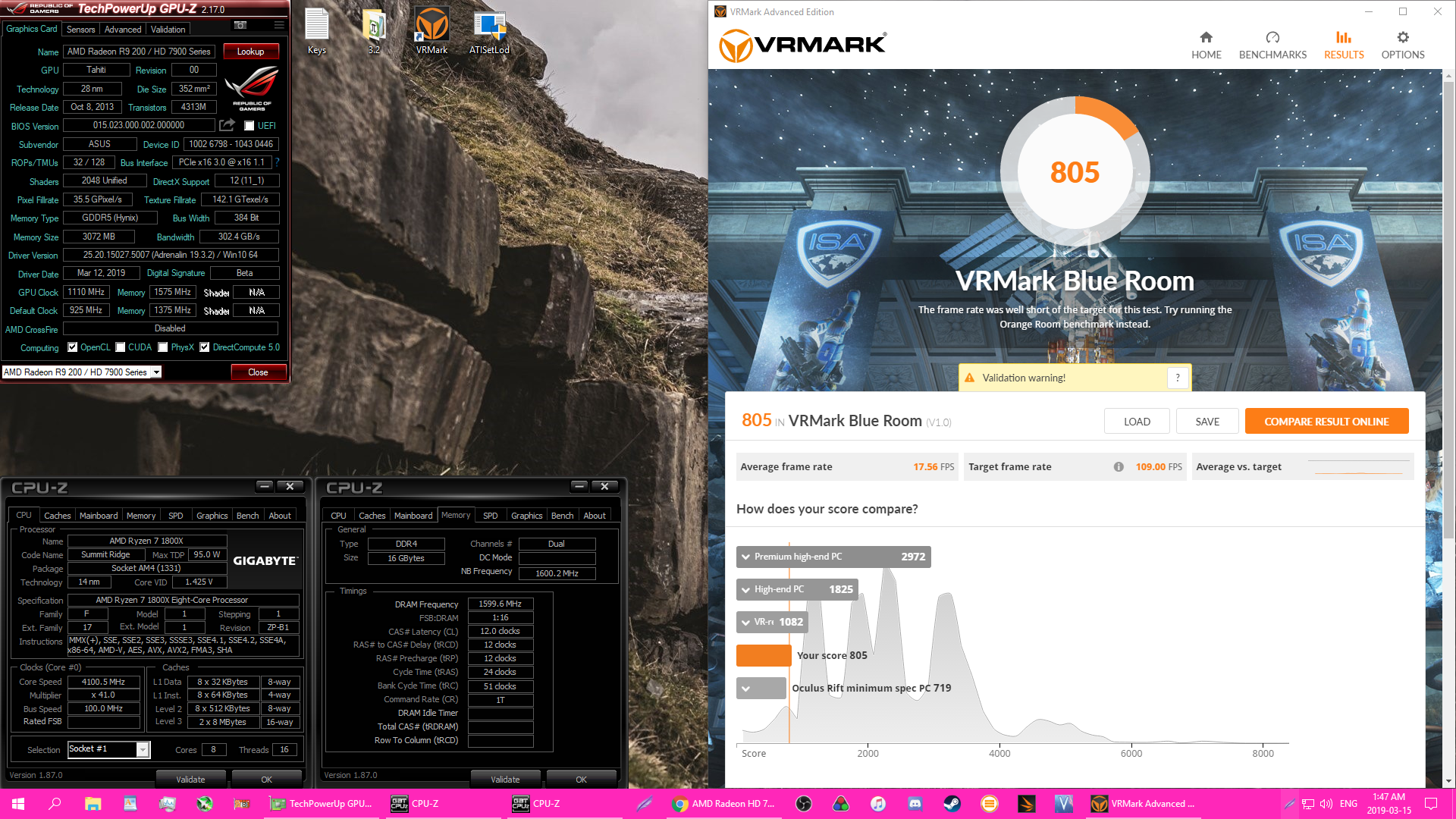Viewport: 1456px width, 819px height.
Task: Open the Keys desktop file icon
Action: tap(317, 31)
